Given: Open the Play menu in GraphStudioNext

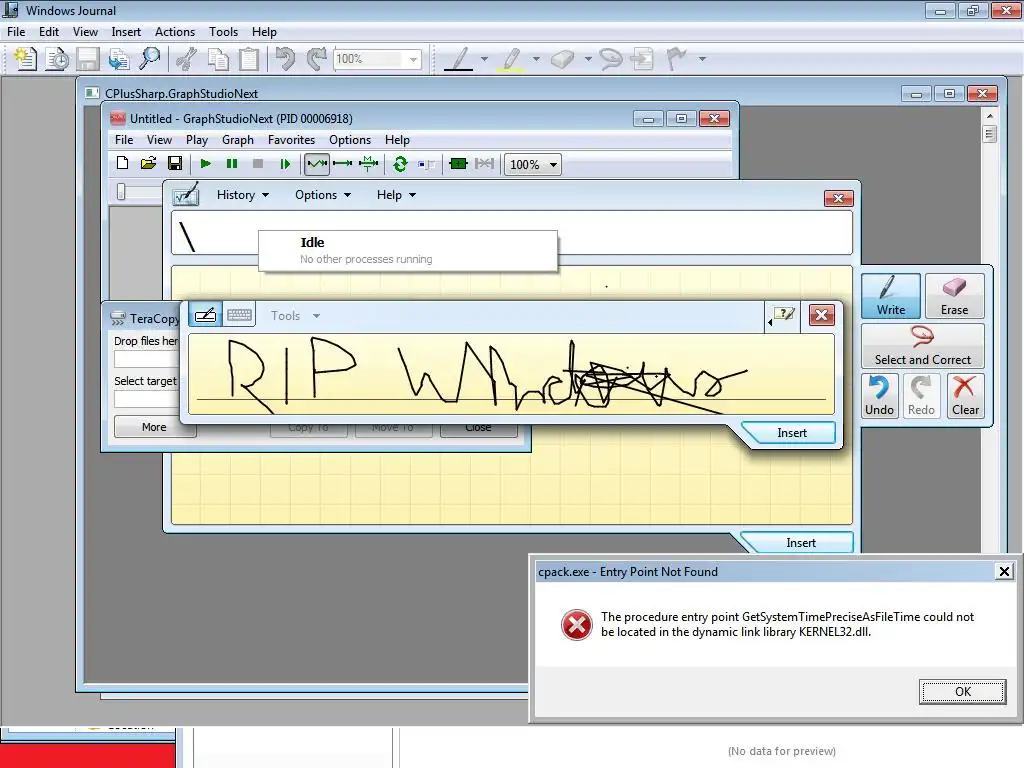Looking at the screenshot, I should 197,140.
